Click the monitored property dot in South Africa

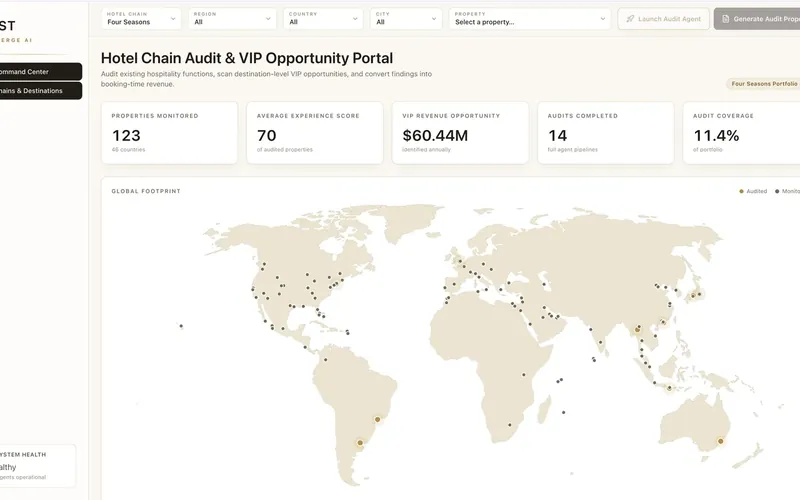(509, 425)
